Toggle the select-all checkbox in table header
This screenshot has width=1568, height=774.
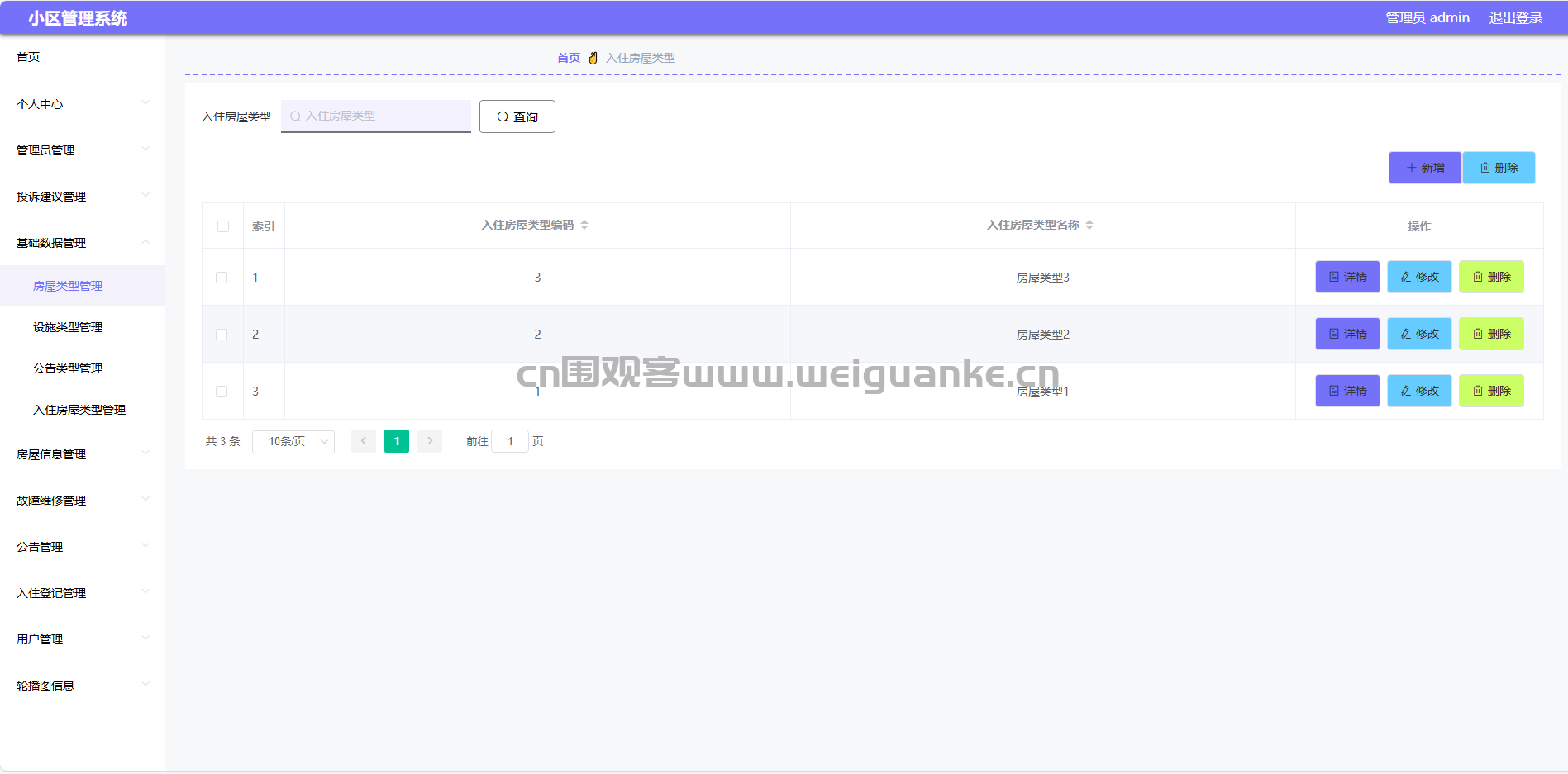pyautogui.click(x=223, y=226)
